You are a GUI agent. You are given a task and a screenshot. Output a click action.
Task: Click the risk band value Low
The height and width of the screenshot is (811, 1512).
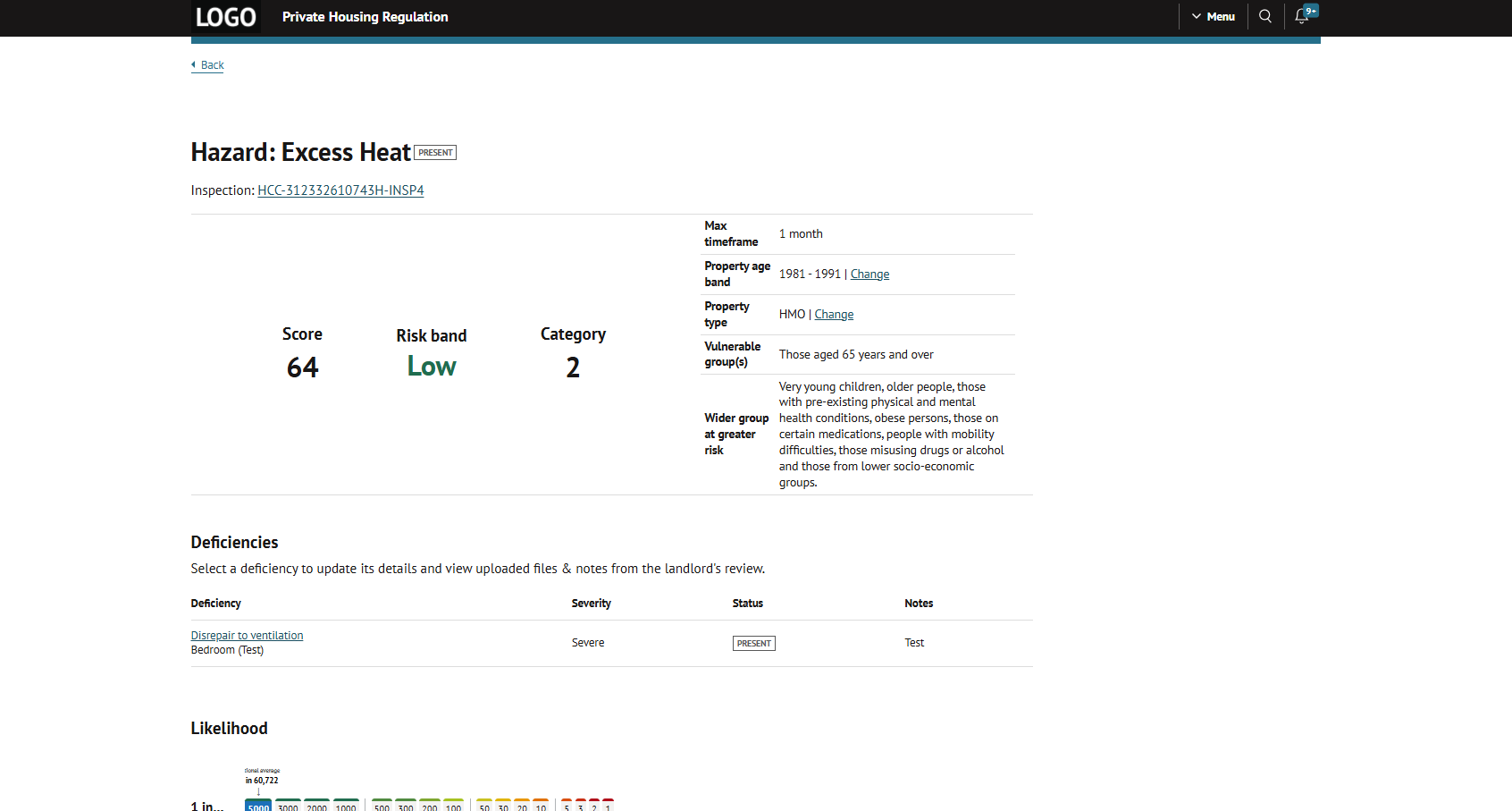[x=432, y=367]
